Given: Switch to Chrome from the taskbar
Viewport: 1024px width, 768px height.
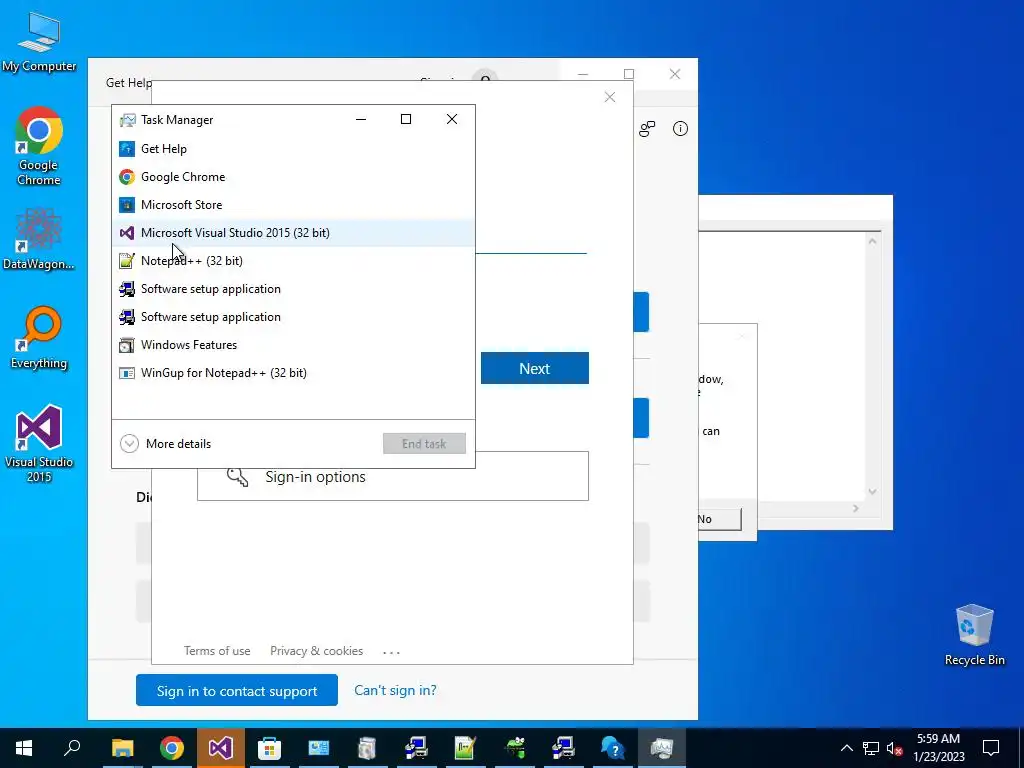Looking at the screenshot, I should coord(172,748).
